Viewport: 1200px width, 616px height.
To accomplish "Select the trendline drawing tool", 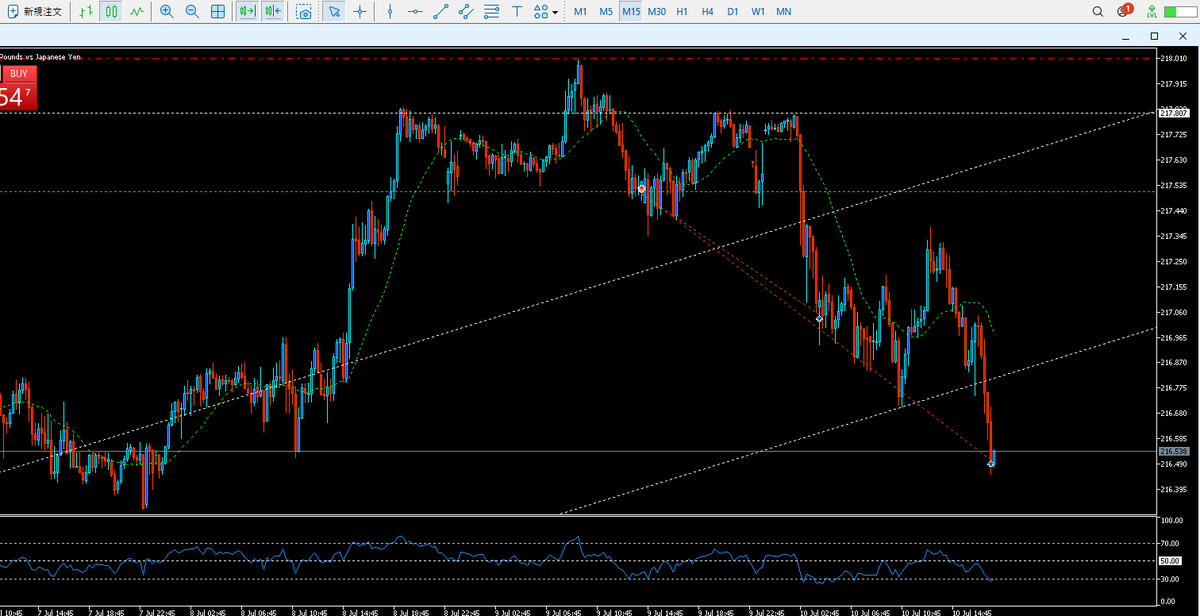I will [440, 12].
